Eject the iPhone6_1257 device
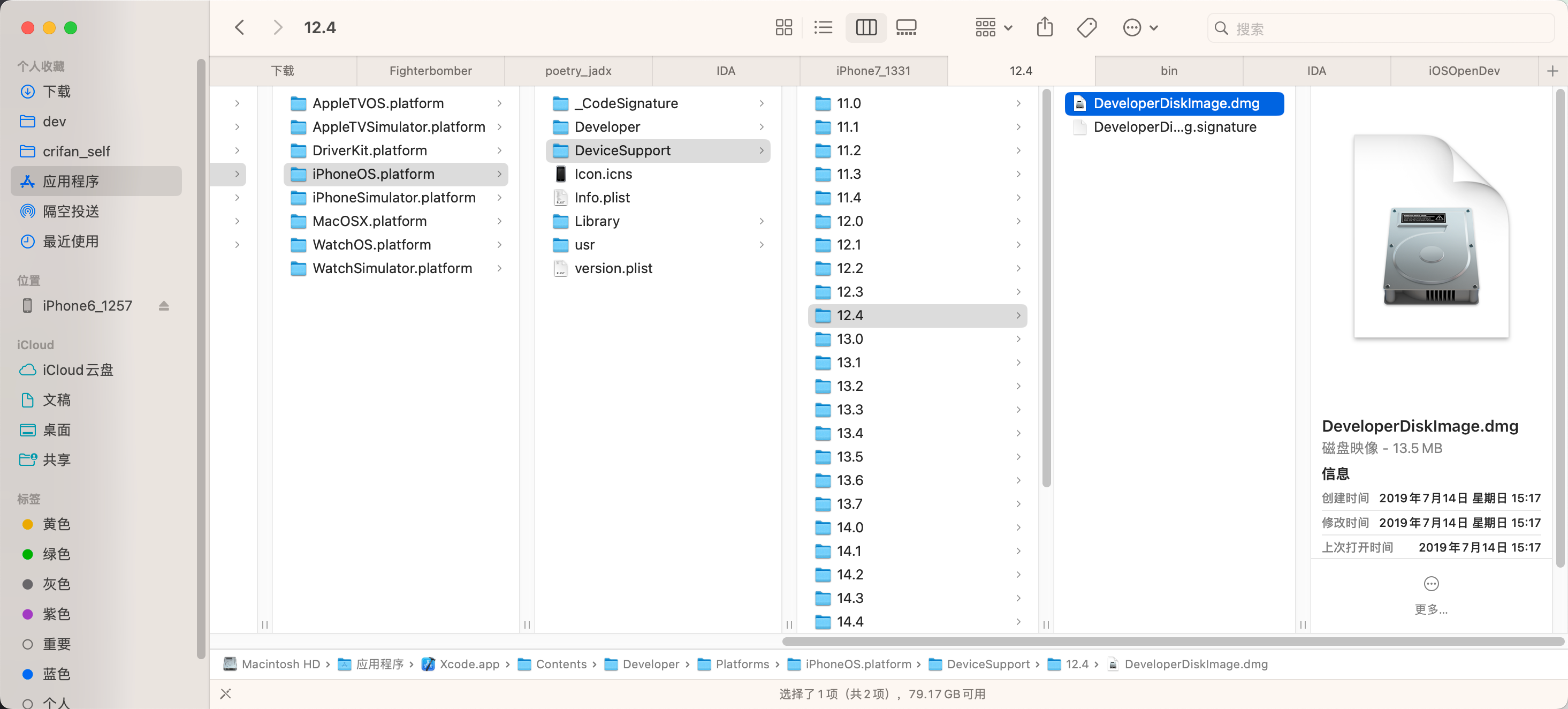This screenshot has width=1568, height=709. 164,306
